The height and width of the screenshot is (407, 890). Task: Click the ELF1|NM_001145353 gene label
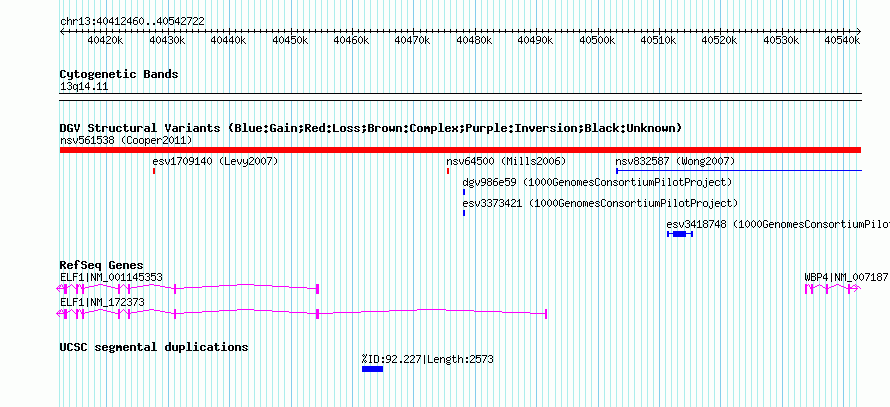click(x=111, y=277)
